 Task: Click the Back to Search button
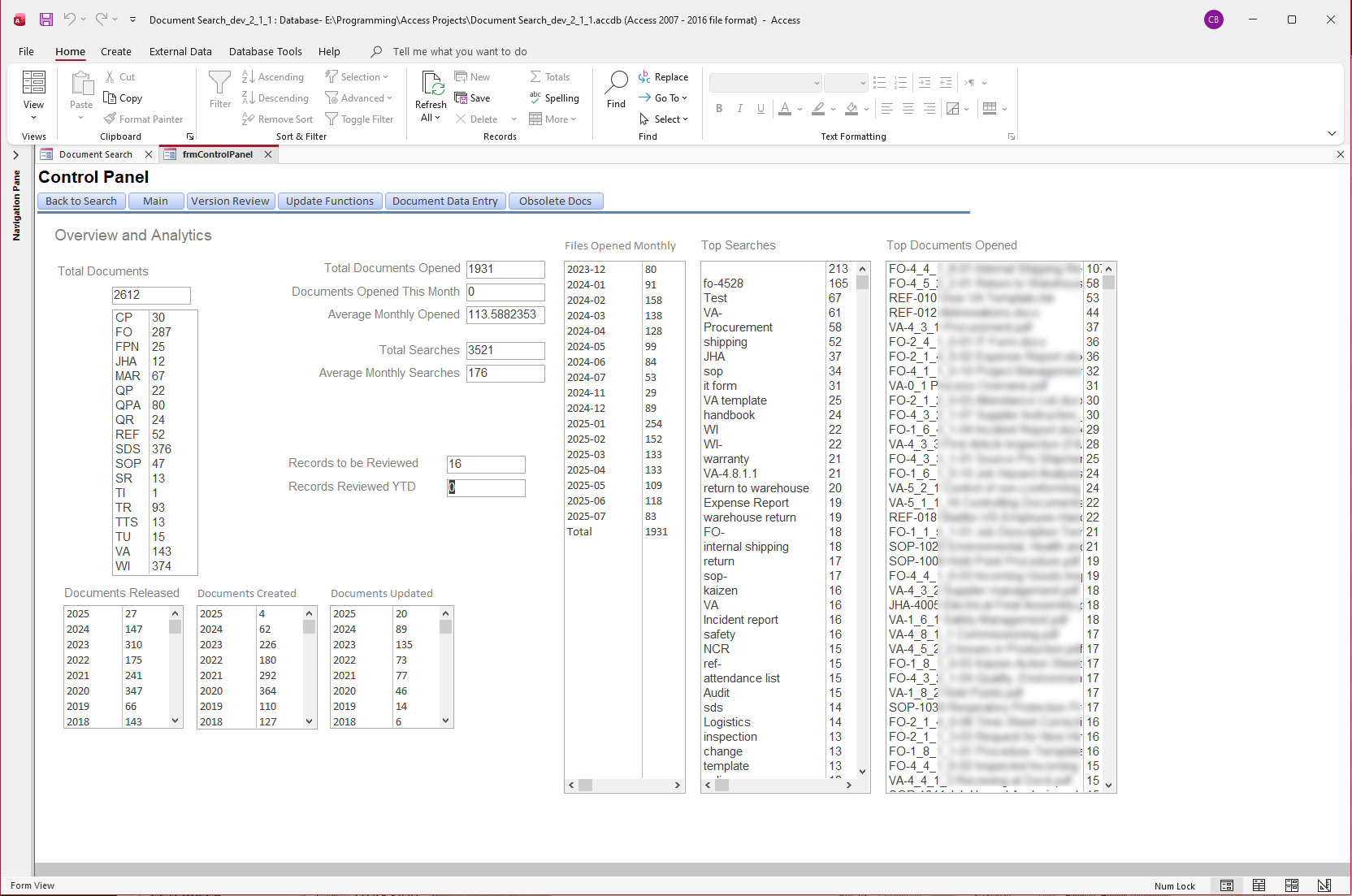pos(81,201)
